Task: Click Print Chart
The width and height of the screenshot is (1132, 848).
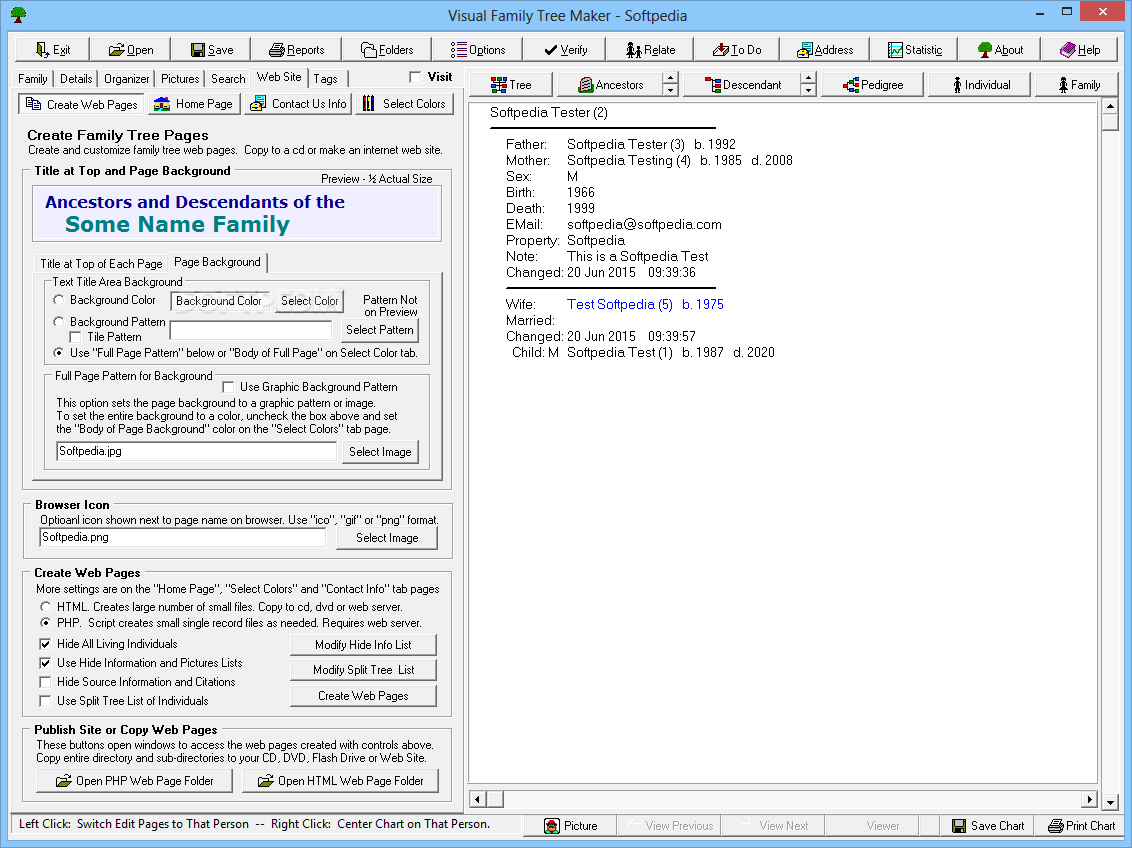Action: 1081,826
